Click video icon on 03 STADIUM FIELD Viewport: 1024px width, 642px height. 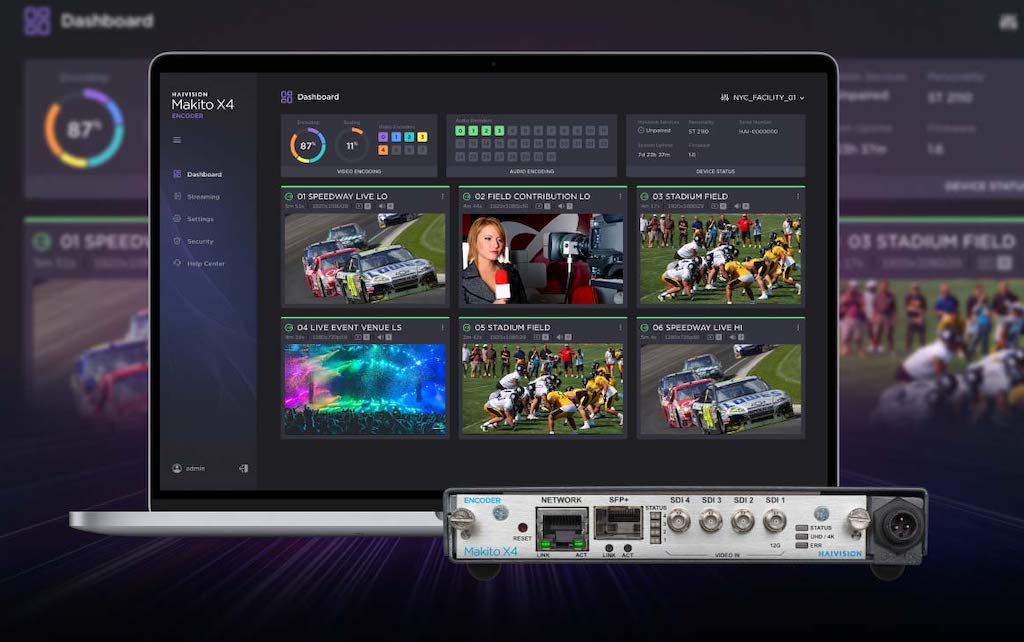[714, 206]
